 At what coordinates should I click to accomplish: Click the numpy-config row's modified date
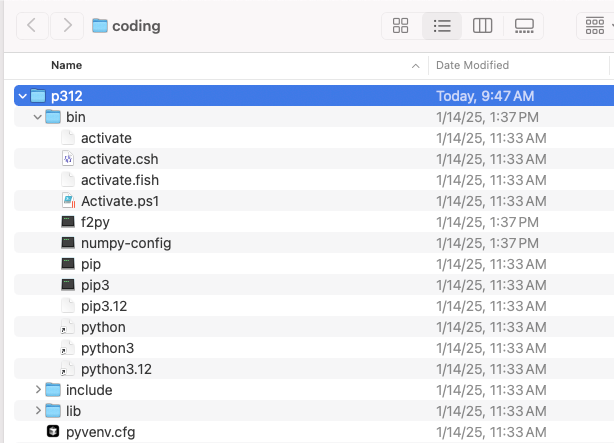pos(488,243)
